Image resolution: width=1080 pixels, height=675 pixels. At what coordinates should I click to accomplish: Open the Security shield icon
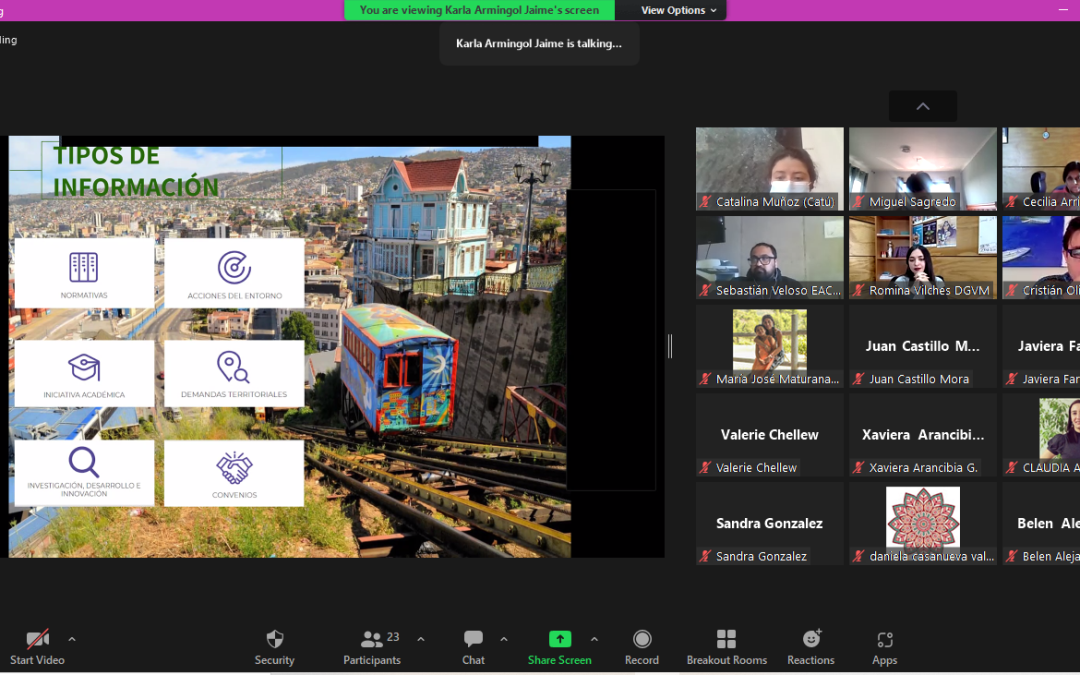pos(274,639)
